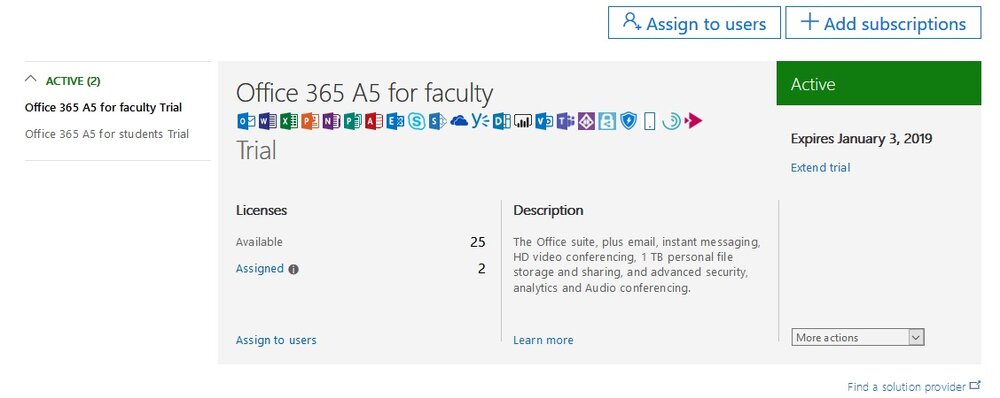1000x398 pixels.
Task: Click the info icon beside Assigned
Action: pyautogui.click(x=293, y=269)
